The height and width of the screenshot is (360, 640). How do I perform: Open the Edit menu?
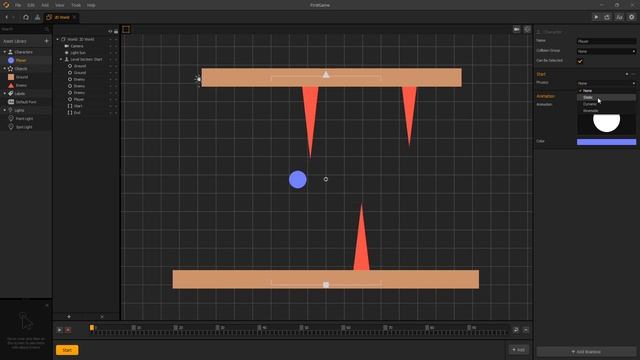pyautogui.click(x=31, y=5)
